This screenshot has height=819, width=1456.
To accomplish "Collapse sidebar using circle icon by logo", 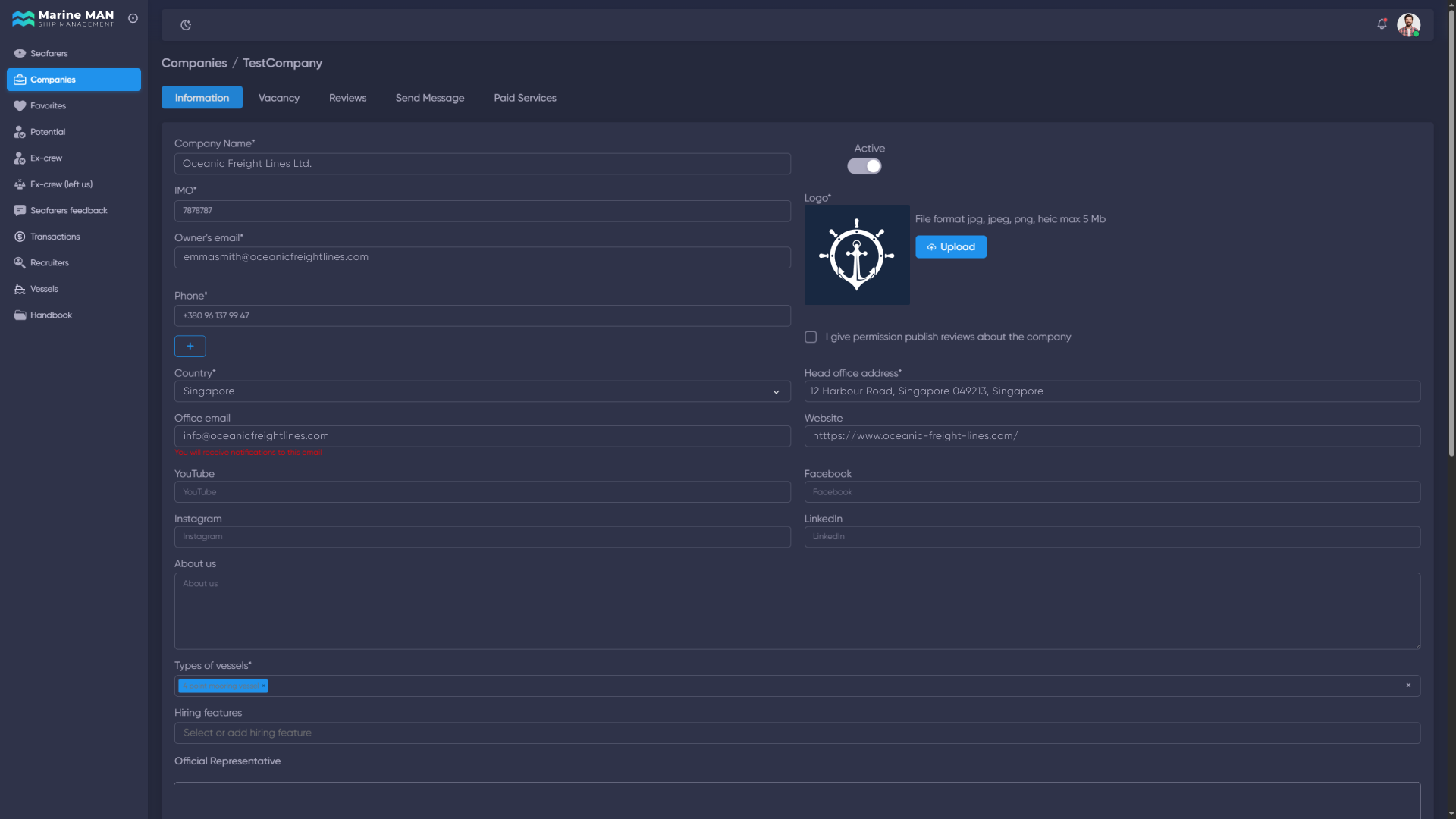I will tap(133, 18).
